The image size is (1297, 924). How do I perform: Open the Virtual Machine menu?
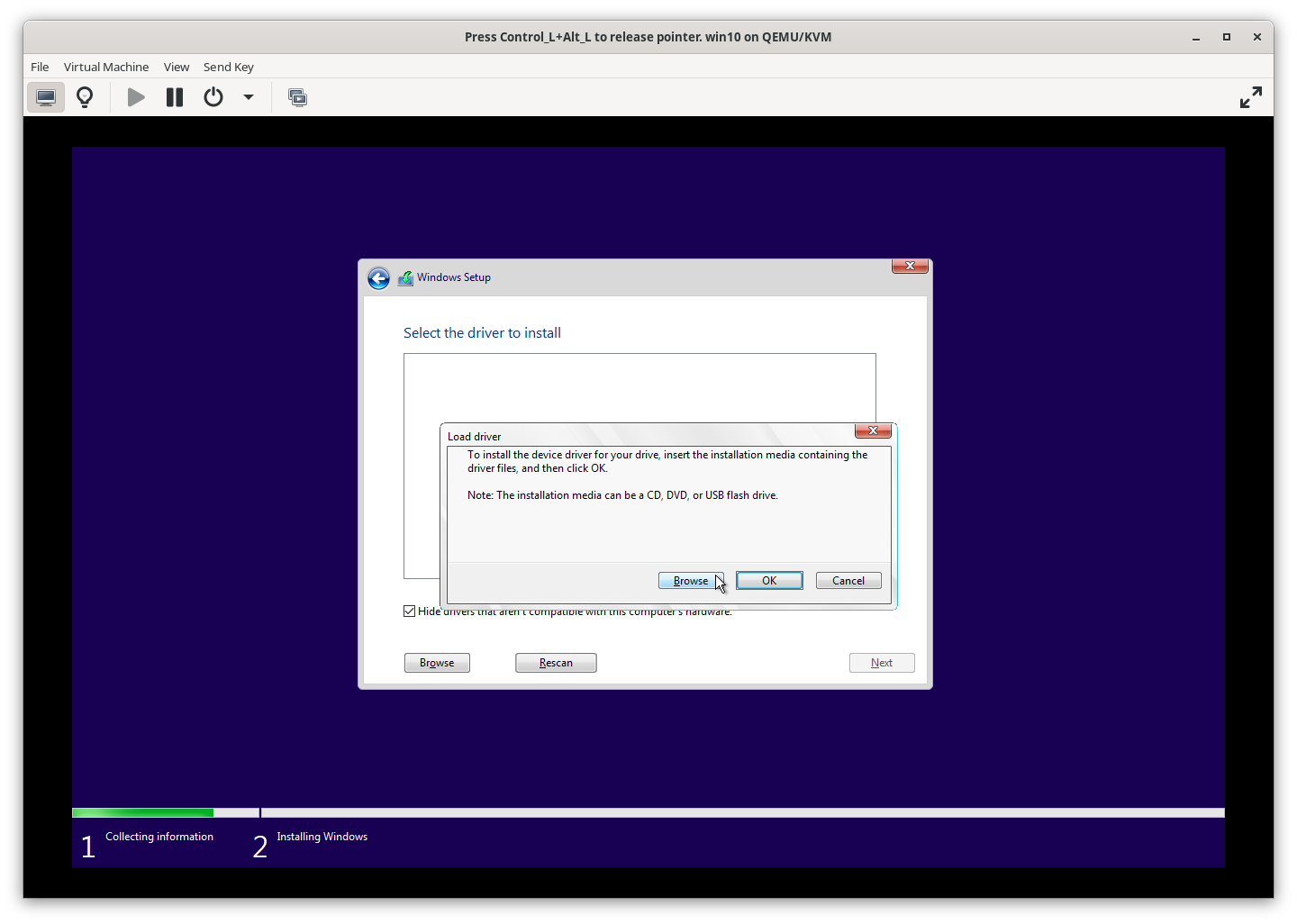(x=106, y=67)
